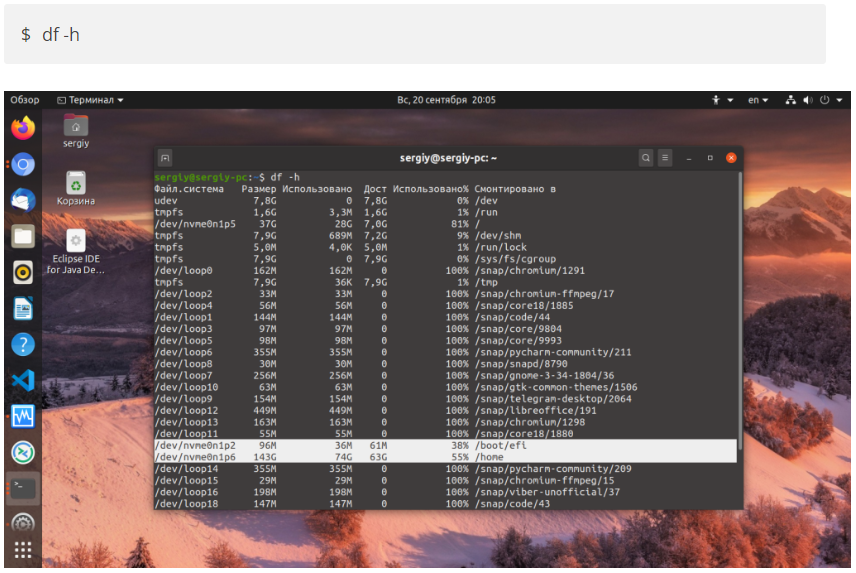Click the volume speaker icon in top bar
This screenshot has height=573, width=856.
(x=808, y=100)
